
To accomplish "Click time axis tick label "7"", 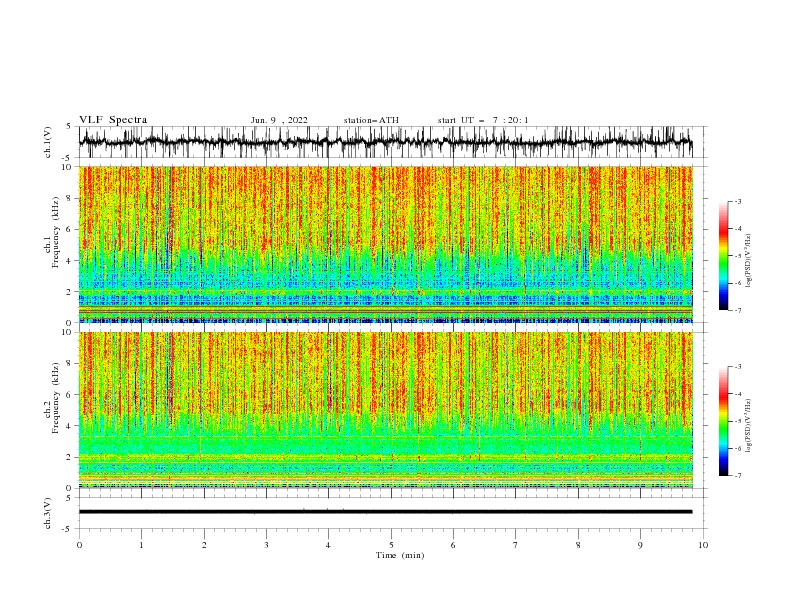I will [516, 545].
